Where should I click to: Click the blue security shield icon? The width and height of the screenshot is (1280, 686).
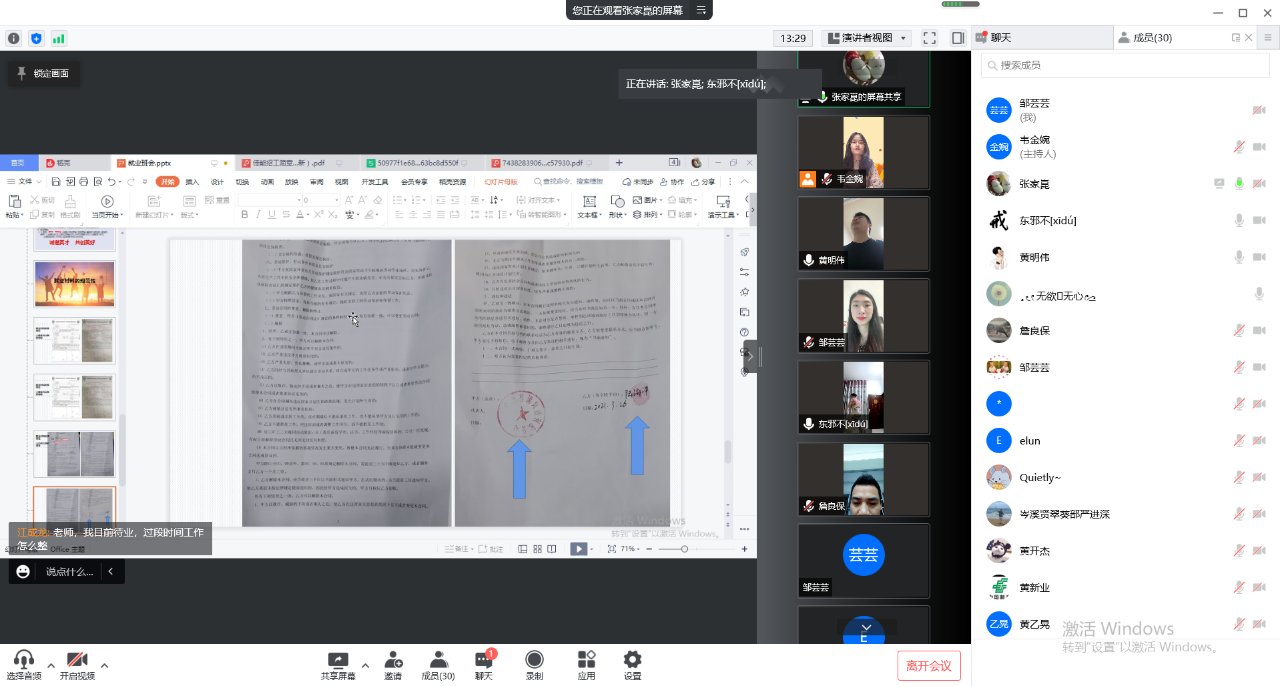pos(37,38)
